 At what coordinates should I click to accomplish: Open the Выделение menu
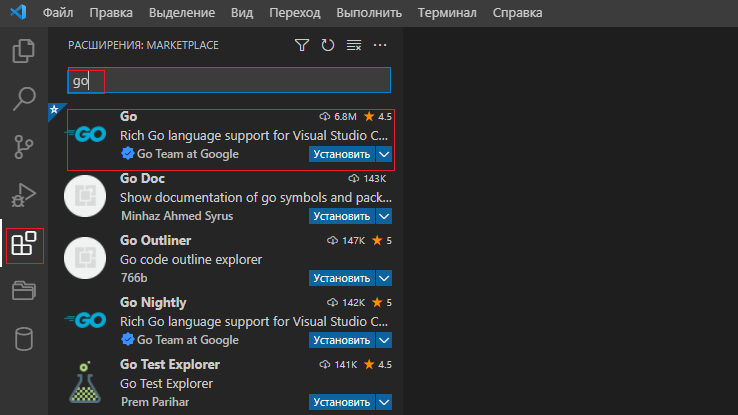182,13
